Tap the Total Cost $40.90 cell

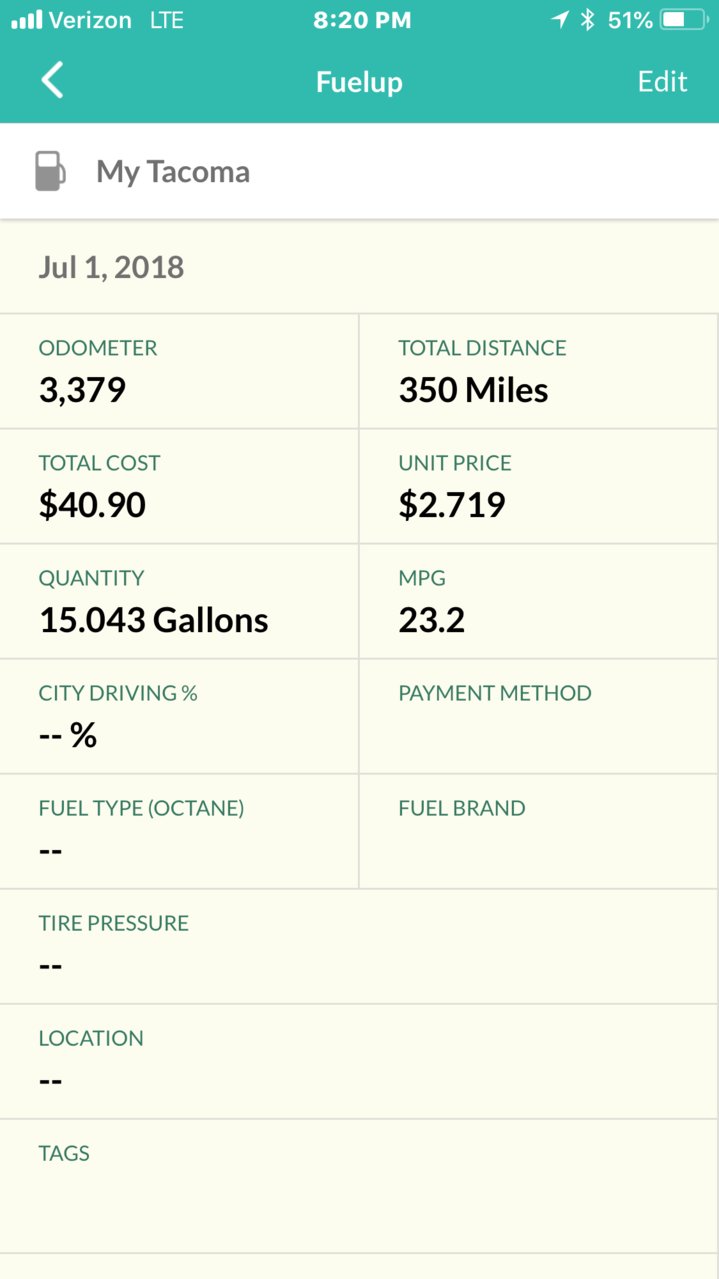pos(179,486)
